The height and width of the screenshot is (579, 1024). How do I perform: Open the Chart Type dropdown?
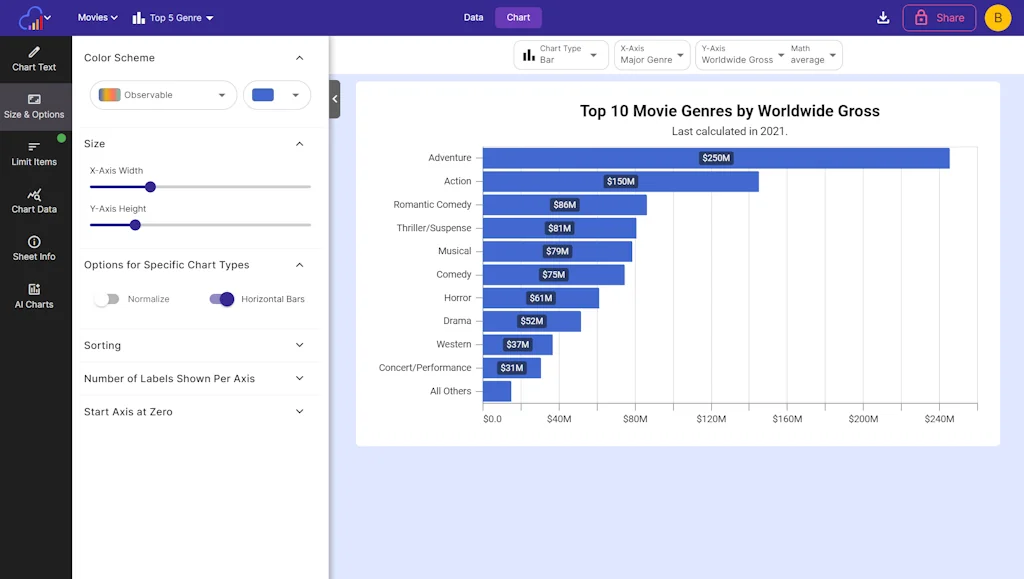(x=560, y=55)
